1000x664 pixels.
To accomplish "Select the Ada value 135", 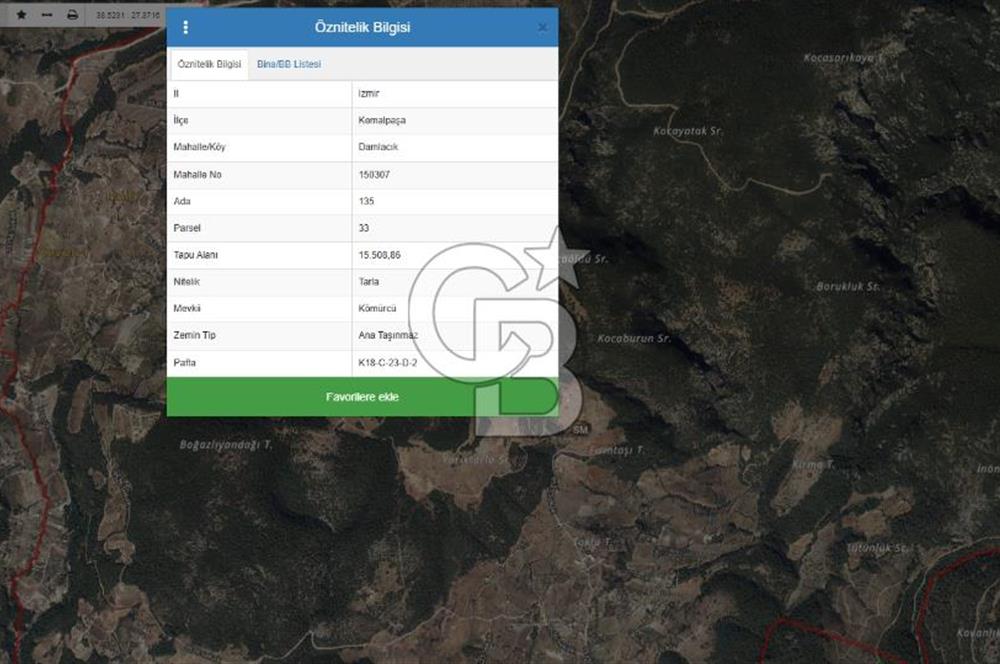I will [x=366, y=201].
